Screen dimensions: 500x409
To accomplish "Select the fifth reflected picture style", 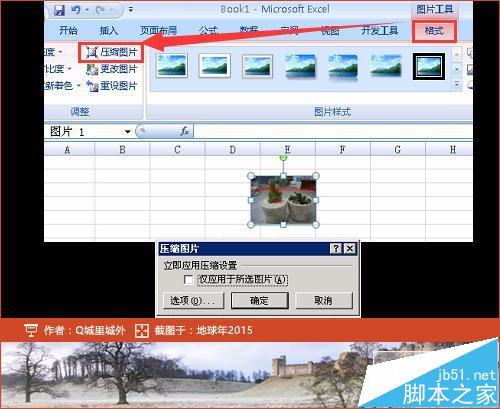I will pyautogui.click(x=343, y=67).
